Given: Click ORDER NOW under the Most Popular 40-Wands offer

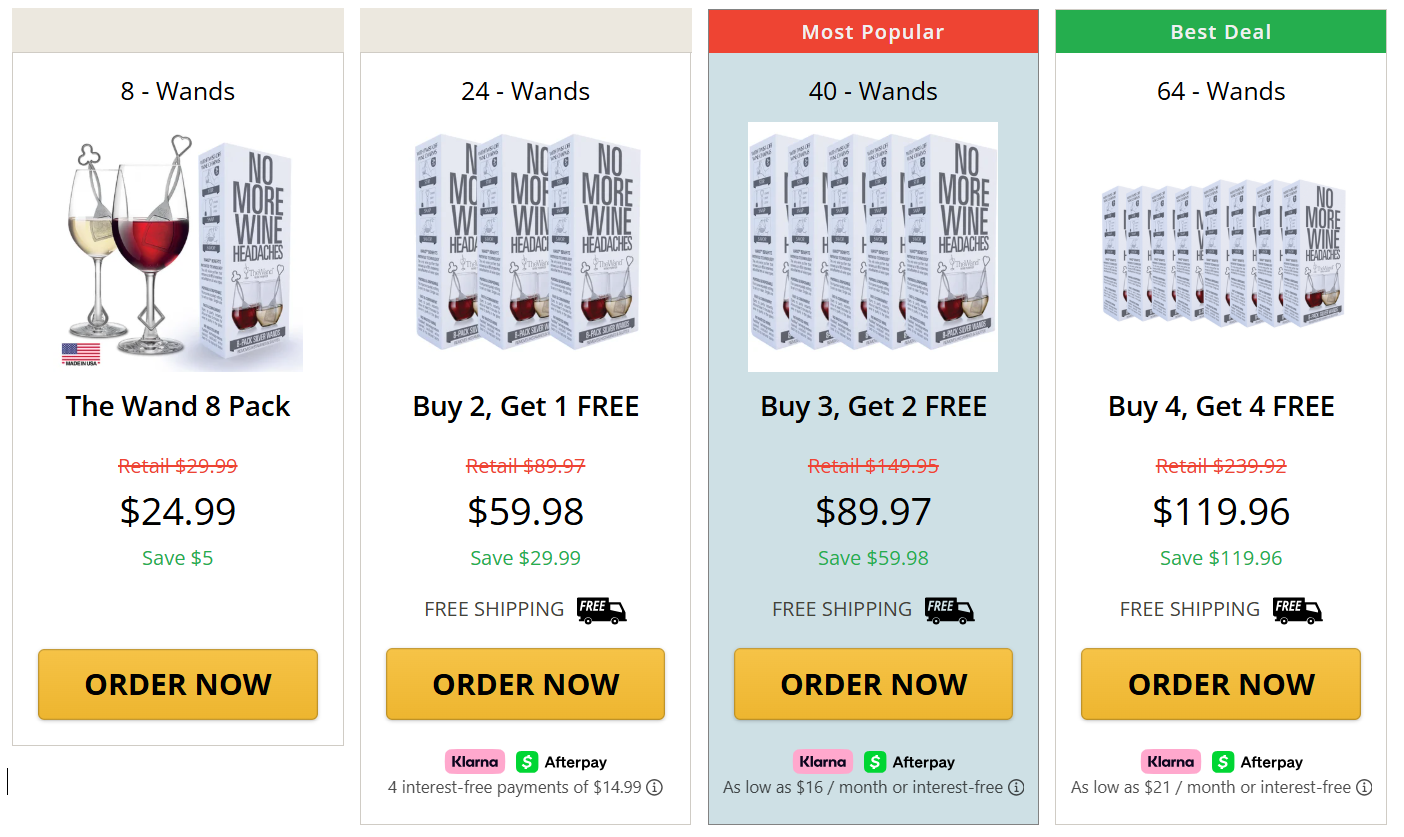Looking at the screenshot, I should pos(872,684).
